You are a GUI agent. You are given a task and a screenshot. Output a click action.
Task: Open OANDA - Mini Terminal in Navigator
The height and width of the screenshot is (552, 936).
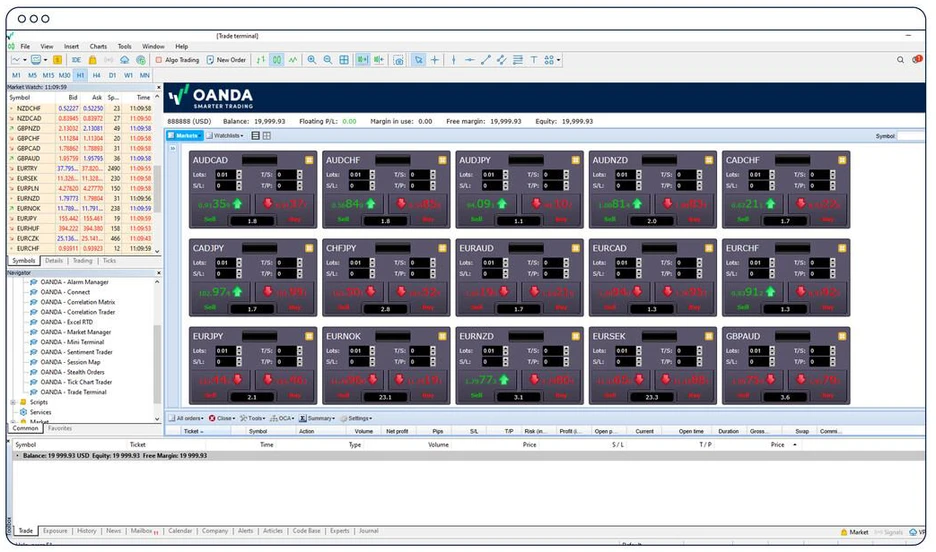click(x=72, y=342)
